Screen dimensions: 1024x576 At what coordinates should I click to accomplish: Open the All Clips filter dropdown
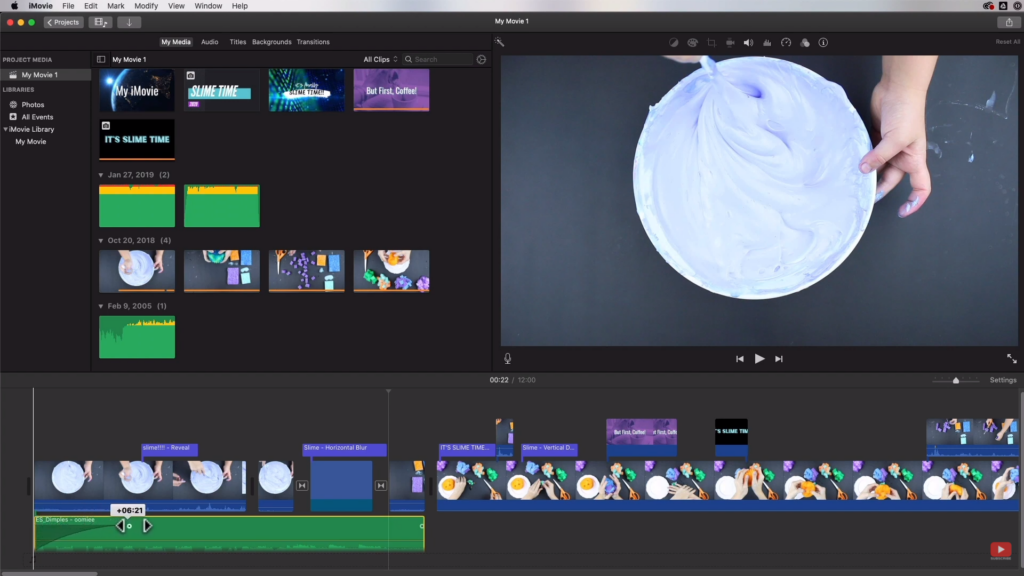(x=380, y=59)
